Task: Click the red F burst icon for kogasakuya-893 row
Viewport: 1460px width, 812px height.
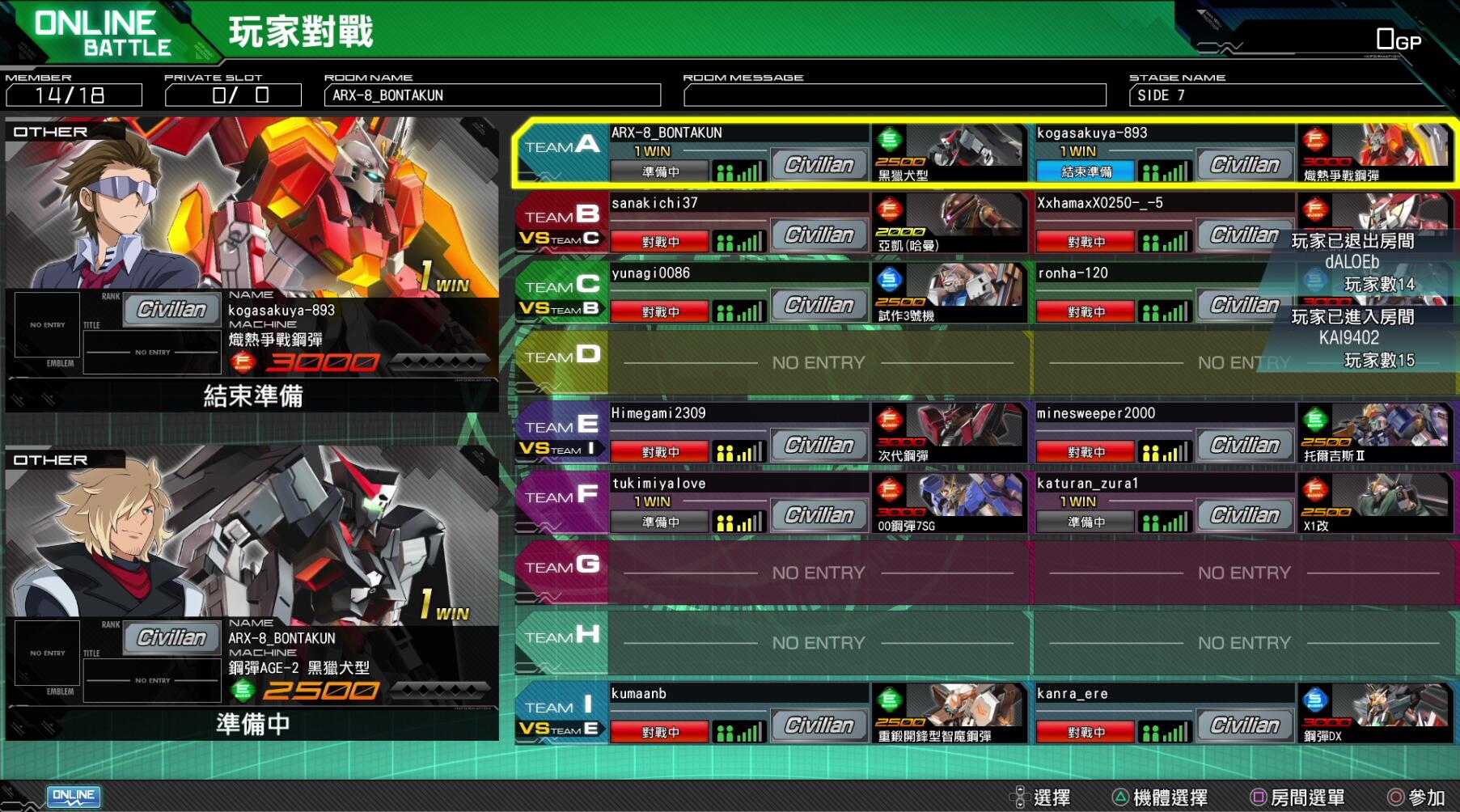Action: point(1315,139)
